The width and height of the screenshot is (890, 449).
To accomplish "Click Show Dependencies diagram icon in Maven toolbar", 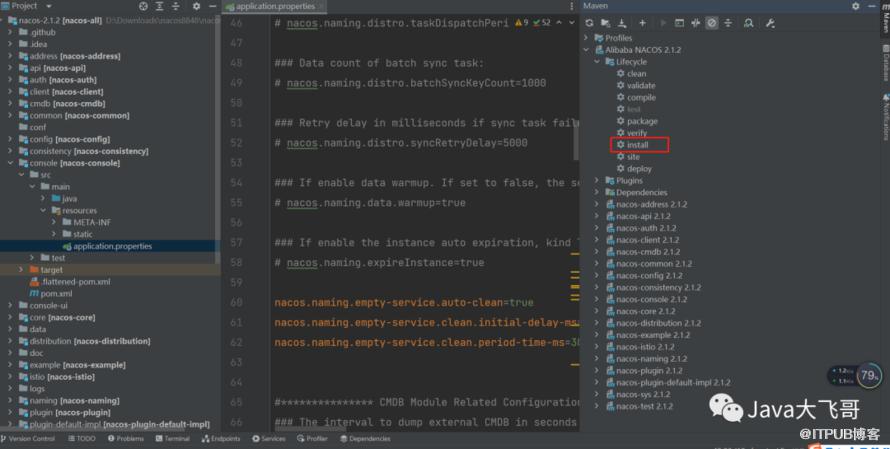I will pos(744,22).
